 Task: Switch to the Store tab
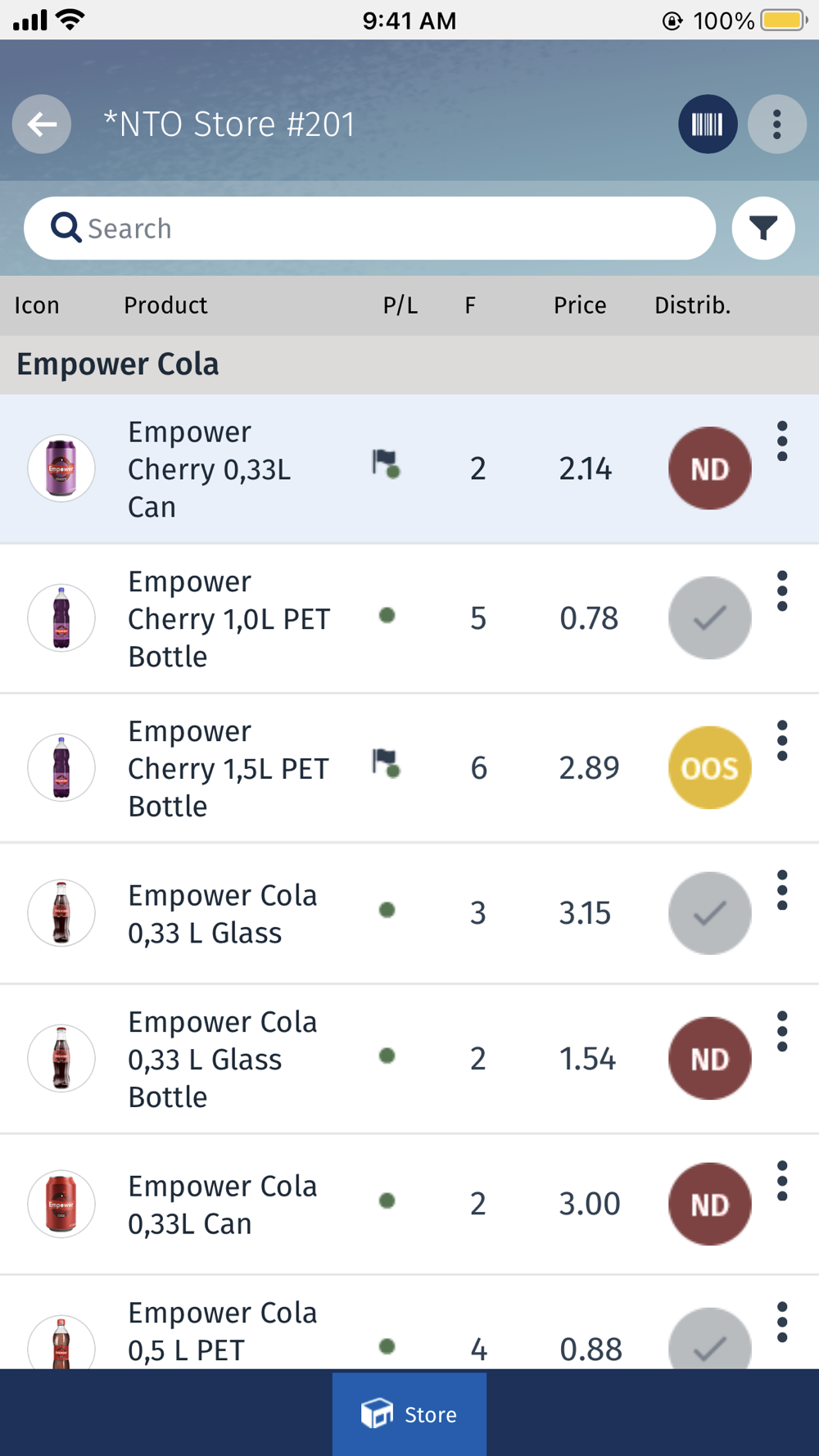coord(409,1413)
